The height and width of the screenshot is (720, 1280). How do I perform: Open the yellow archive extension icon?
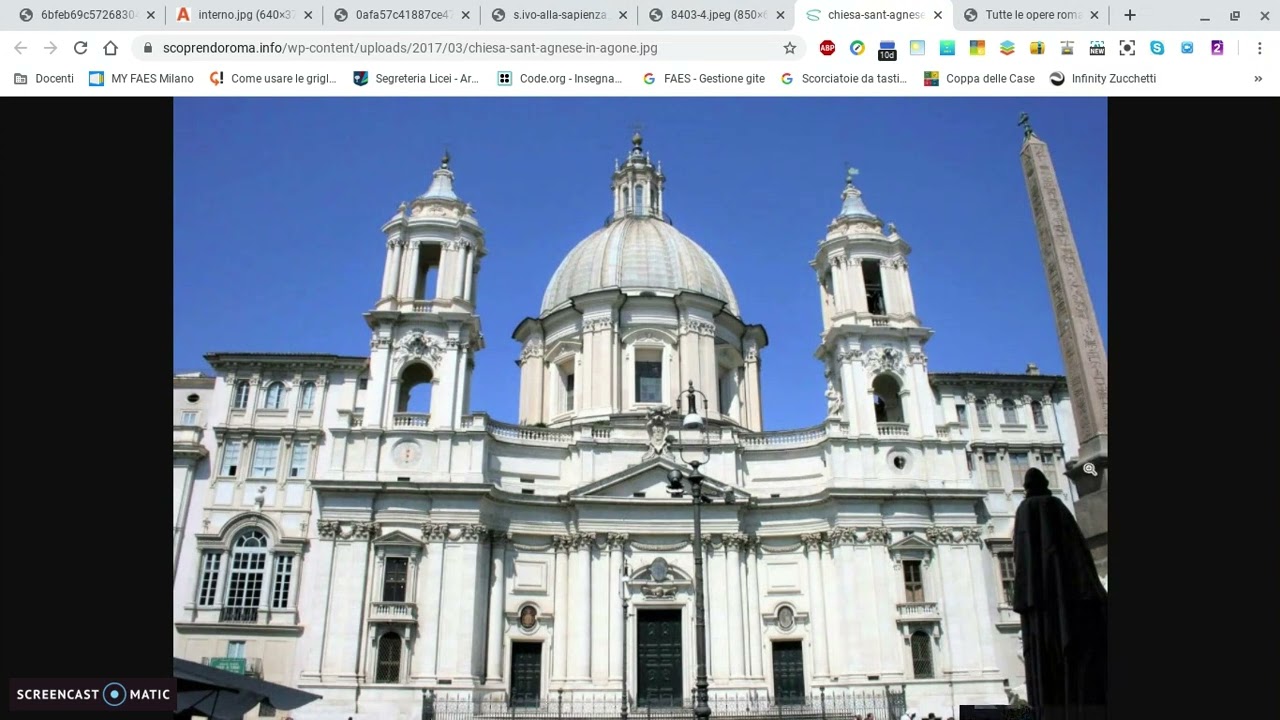(1037, 48)
